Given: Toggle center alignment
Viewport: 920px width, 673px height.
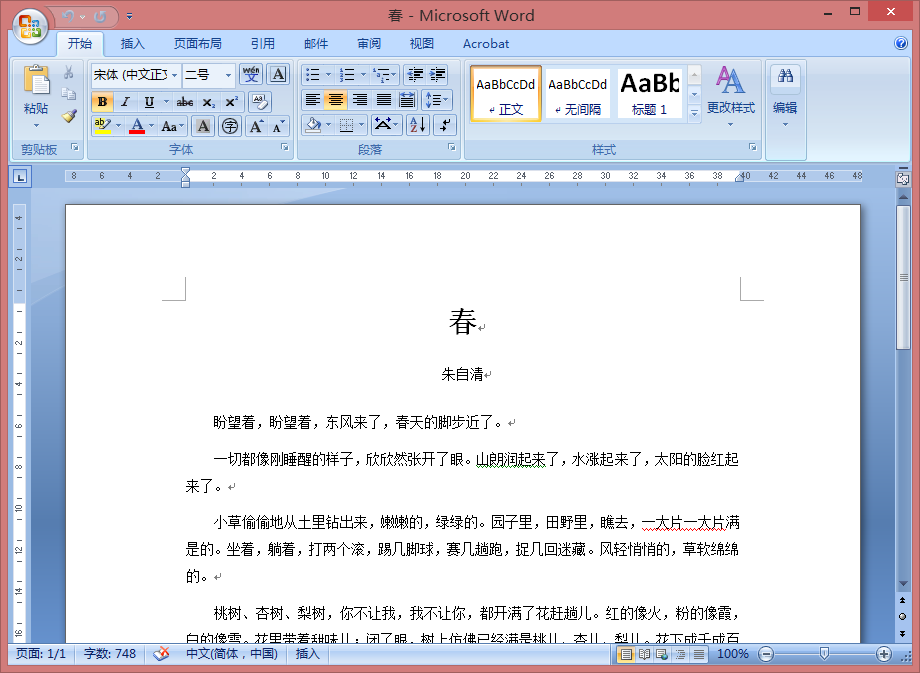Looking at the screenshot, I should click(x=336, y=100).
